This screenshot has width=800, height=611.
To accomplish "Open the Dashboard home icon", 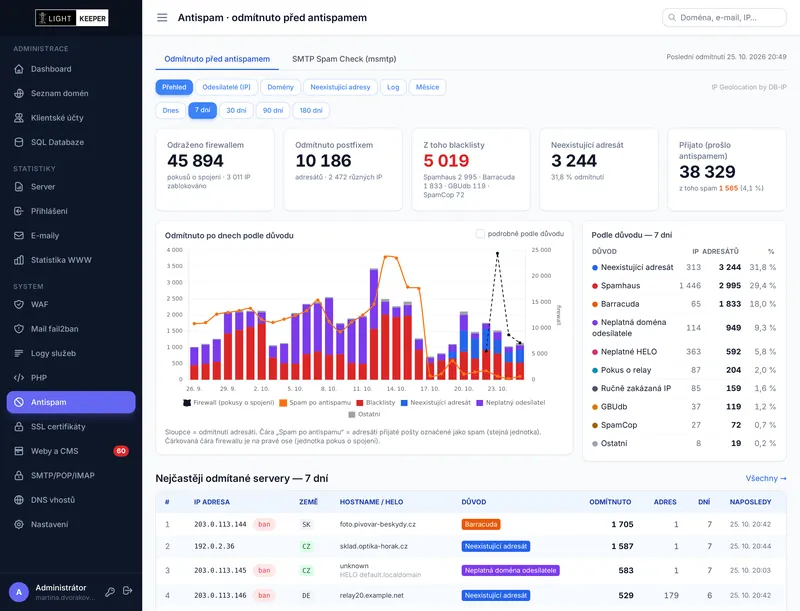I will click(19, 69).
